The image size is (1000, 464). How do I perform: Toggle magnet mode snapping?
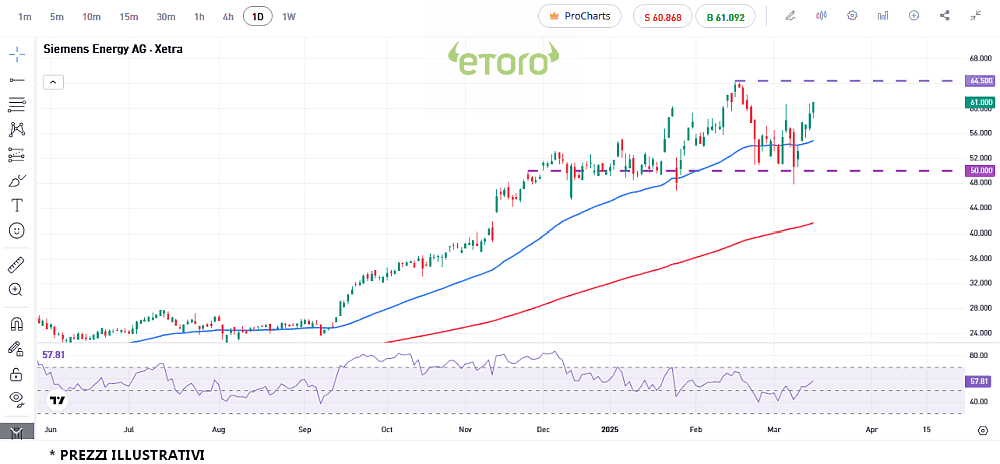click(x=17, y=324)
